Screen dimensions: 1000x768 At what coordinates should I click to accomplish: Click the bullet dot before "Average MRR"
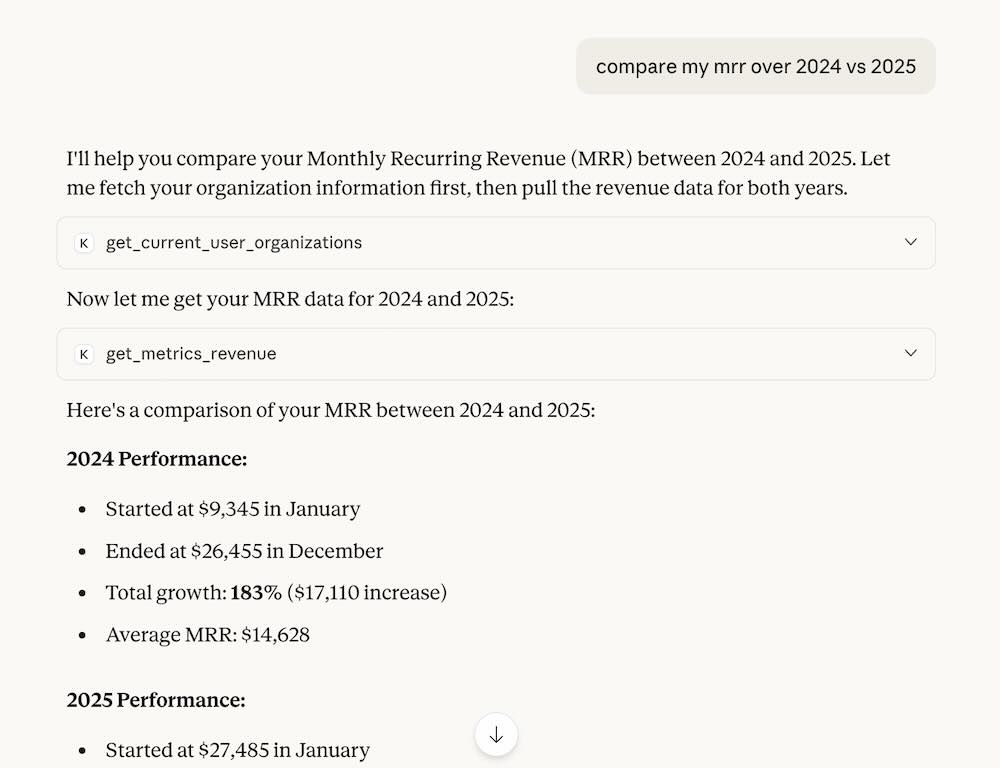tap(82, 636)
